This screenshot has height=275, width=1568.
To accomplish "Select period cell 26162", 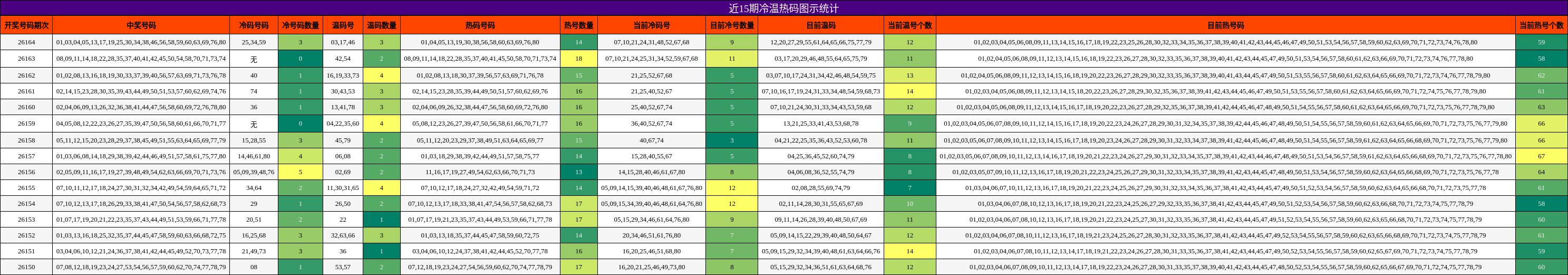I will click(26, 75).
